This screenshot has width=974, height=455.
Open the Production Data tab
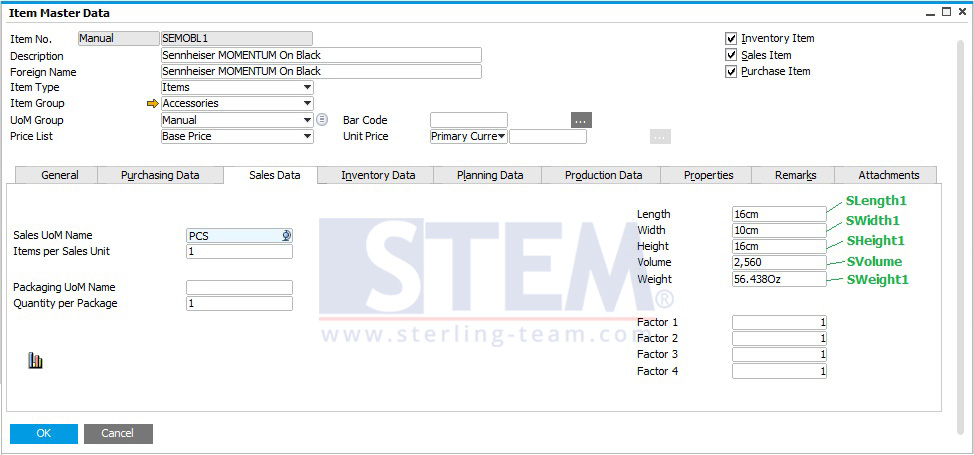pos(603,175)
